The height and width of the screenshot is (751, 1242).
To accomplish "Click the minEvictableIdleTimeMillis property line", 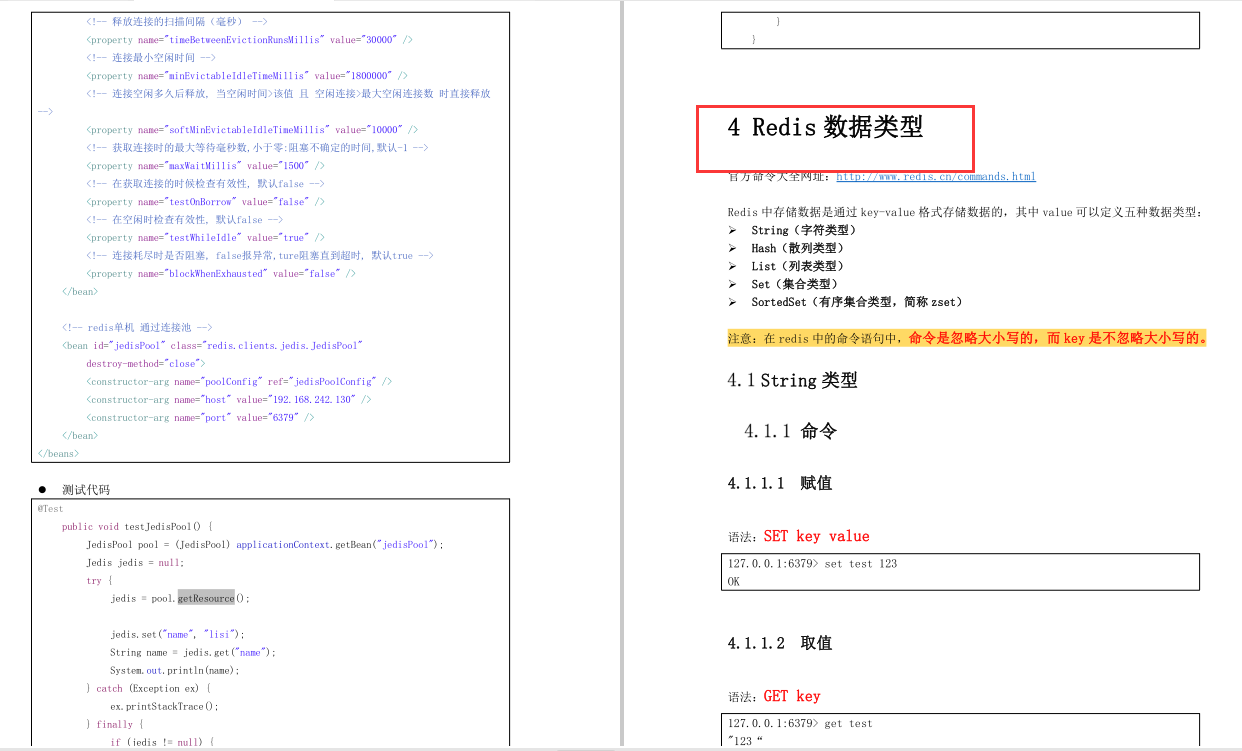I will tap(247, 76).
